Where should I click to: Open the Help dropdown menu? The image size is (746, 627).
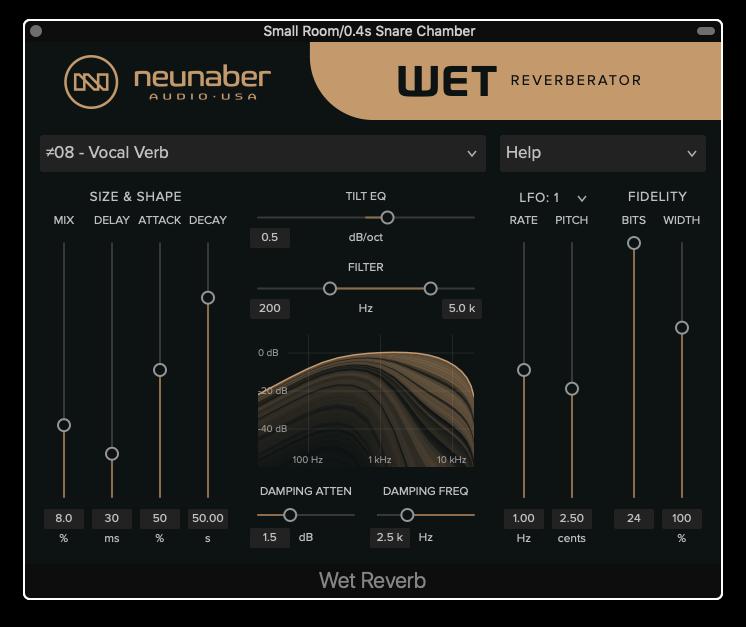[x=602, y=153]
